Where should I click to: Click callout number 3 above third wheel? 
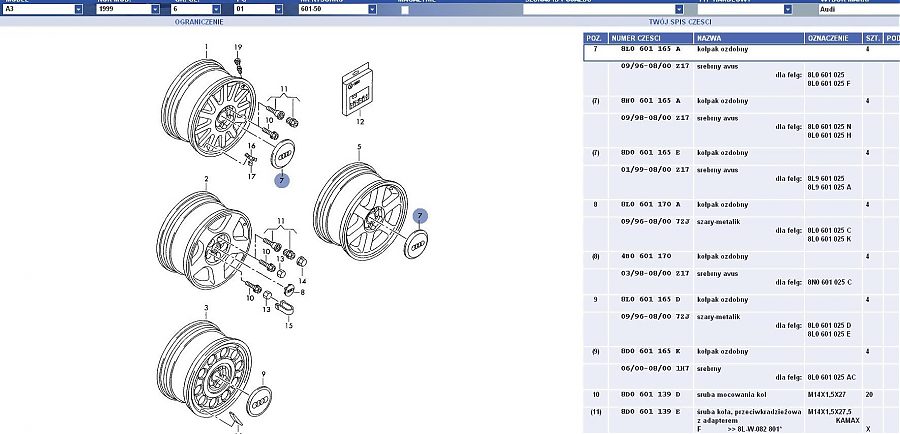207,308
